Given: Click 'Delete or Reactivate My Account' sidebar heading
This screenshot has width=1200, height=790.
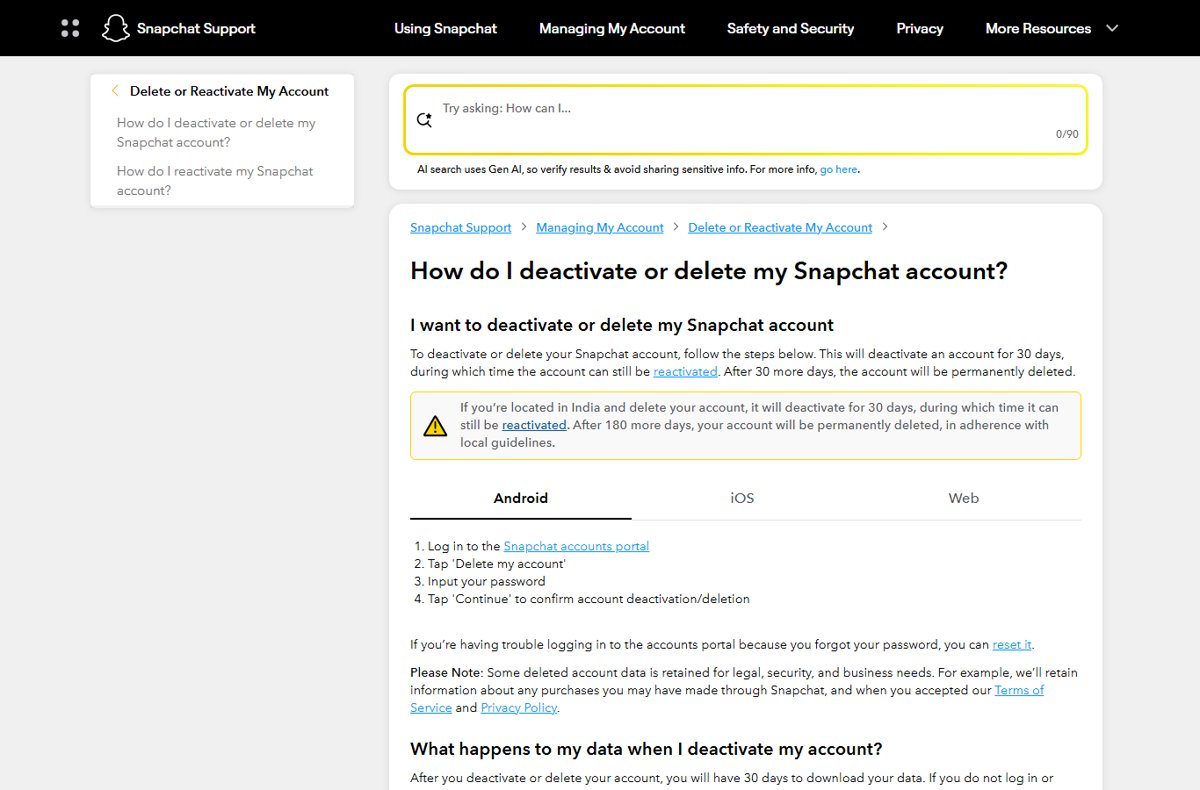Looking at the screenshot, I should click(x=229, y=91).
